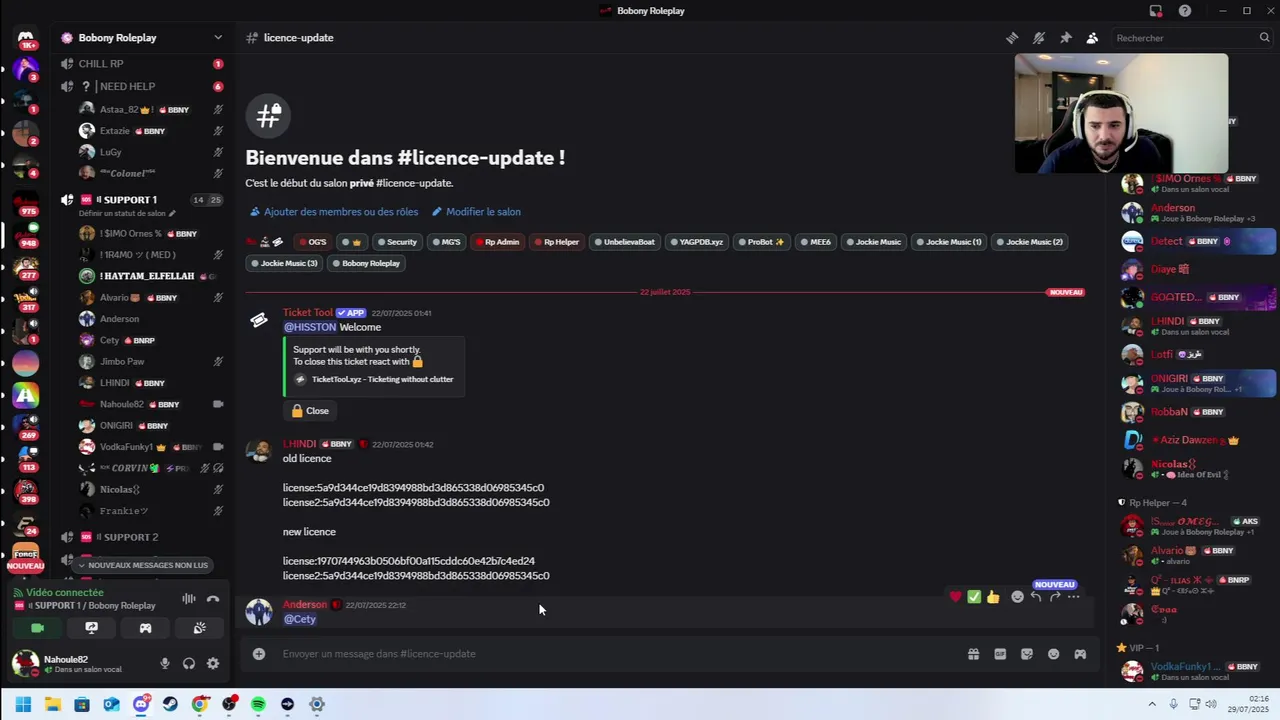The height and width of the screenshot is (720, 1280).
Task: Open the apps game controller icon in message box
Action: click(x=1080, y=654)
